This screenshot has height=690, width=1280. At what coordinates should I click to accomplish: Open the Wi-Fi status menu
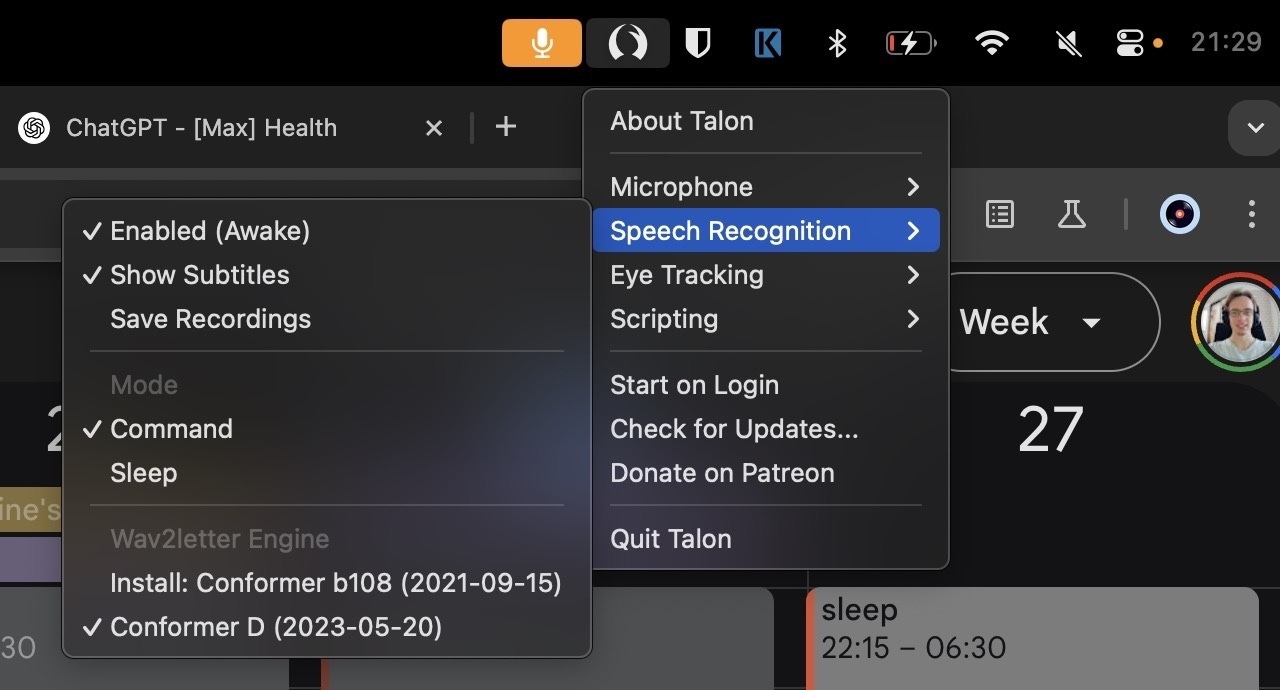(991, 43)
